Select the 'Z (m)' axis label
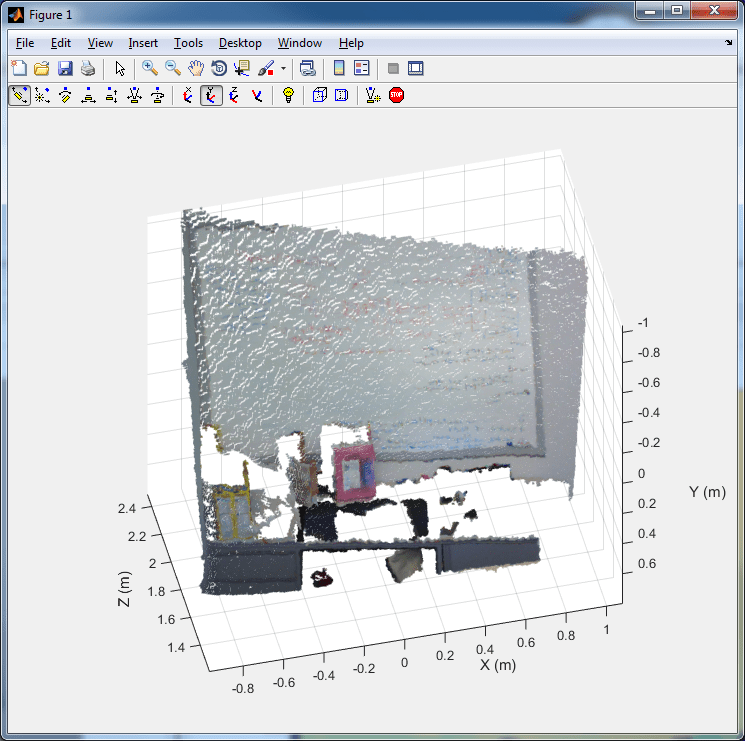Screen dimensions: 745x741 click(x=124, y=589)
